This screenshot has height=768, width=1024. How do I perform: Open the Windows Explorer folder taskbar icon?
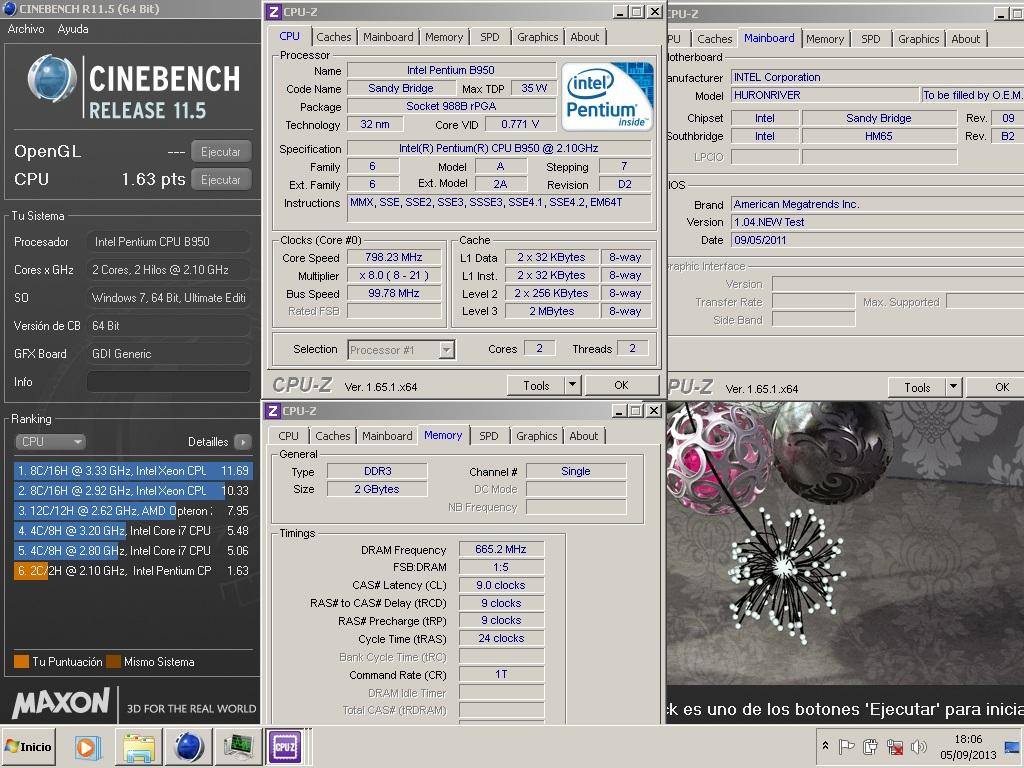coord(139,746)
